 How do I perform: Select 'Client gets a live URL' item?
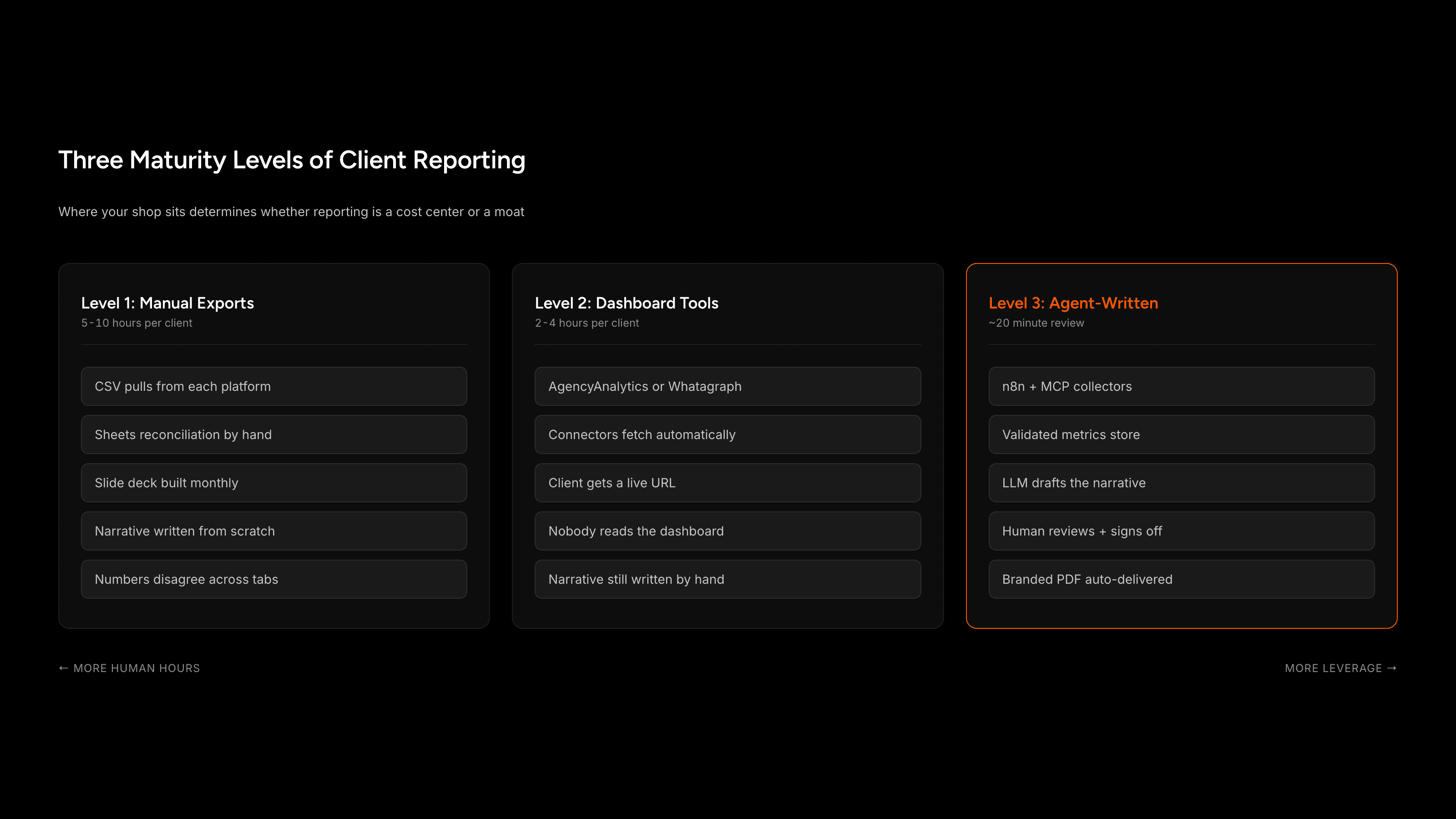(728, 483)
